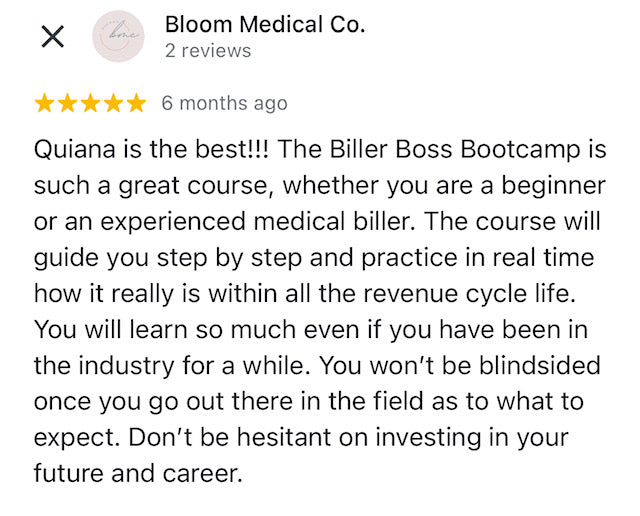This screenshot has height=516, width=640.
Task: Click the first yellow rating star
Action: (45, 103)
